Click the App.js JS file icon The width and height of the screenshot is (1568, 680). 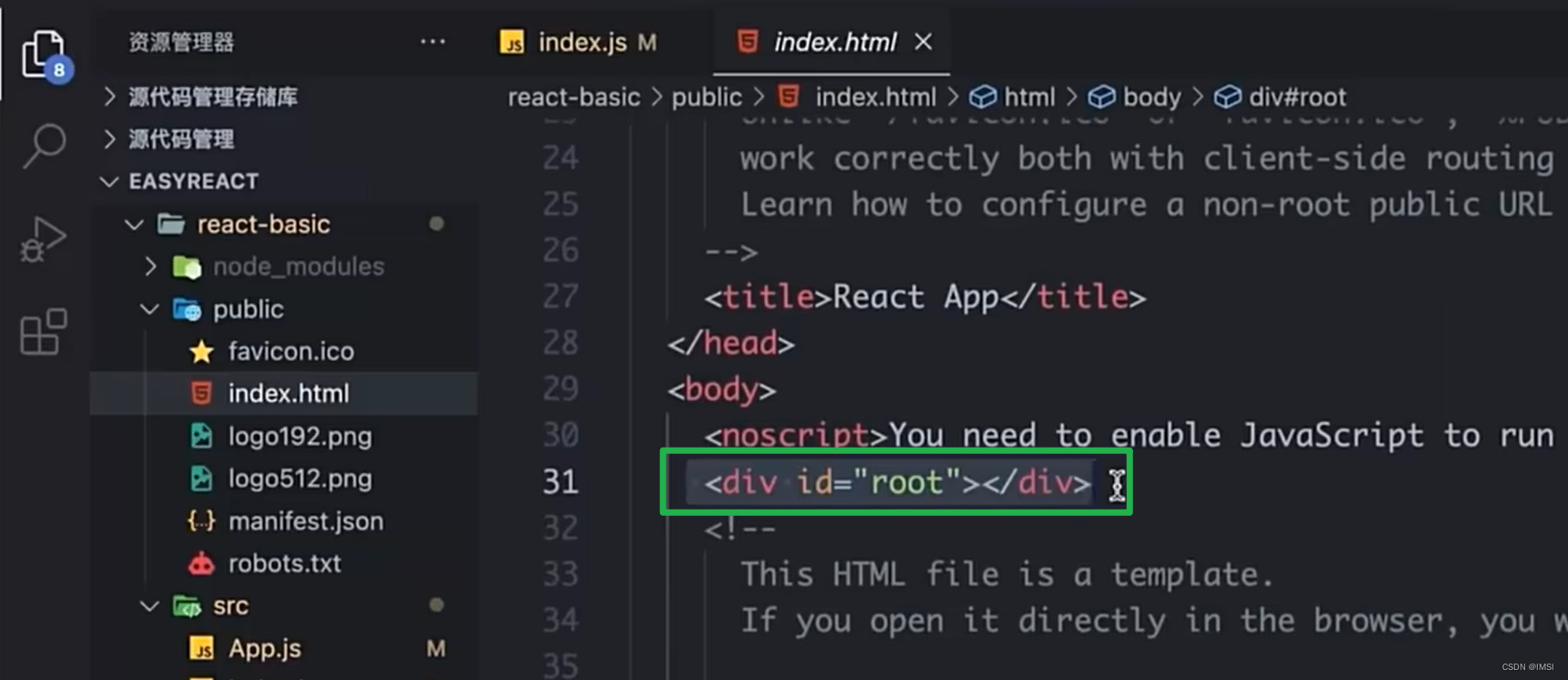tap(201, 648)
